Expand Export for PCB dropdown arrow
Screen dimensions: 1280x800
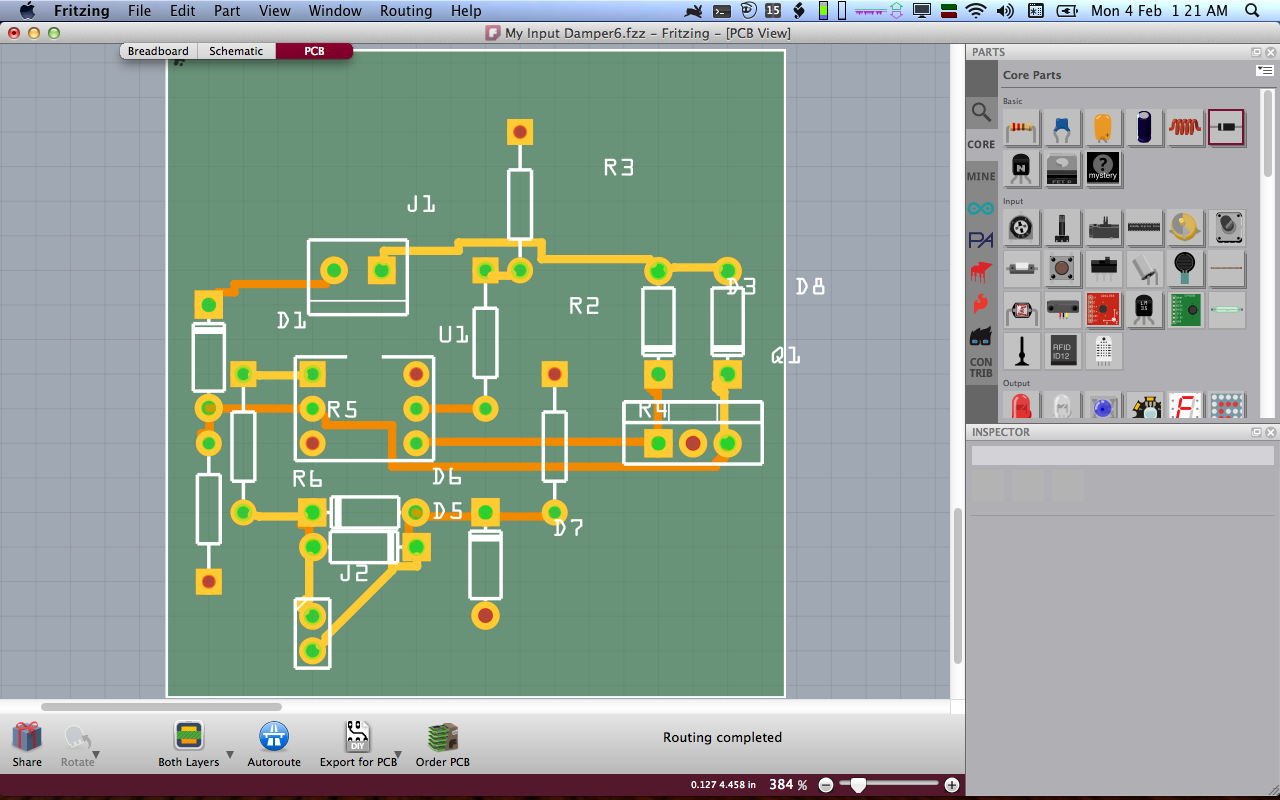[398, 755]
